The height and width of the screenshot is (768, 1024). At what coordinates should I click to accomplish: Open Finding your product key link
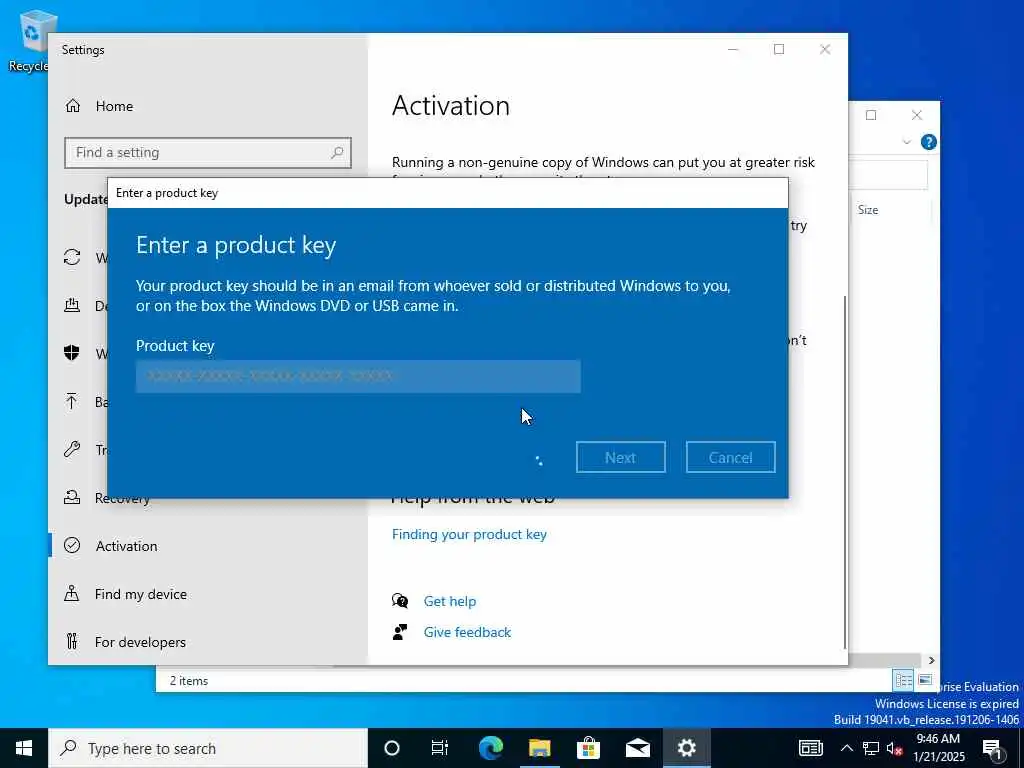tap(469, 534)
